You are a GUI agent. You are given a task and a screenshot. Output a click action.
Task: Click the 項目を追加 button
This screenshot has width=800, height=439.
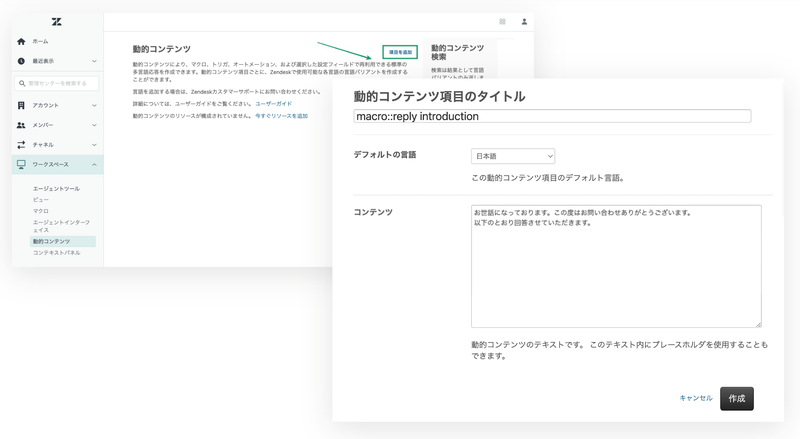(400, 52)
